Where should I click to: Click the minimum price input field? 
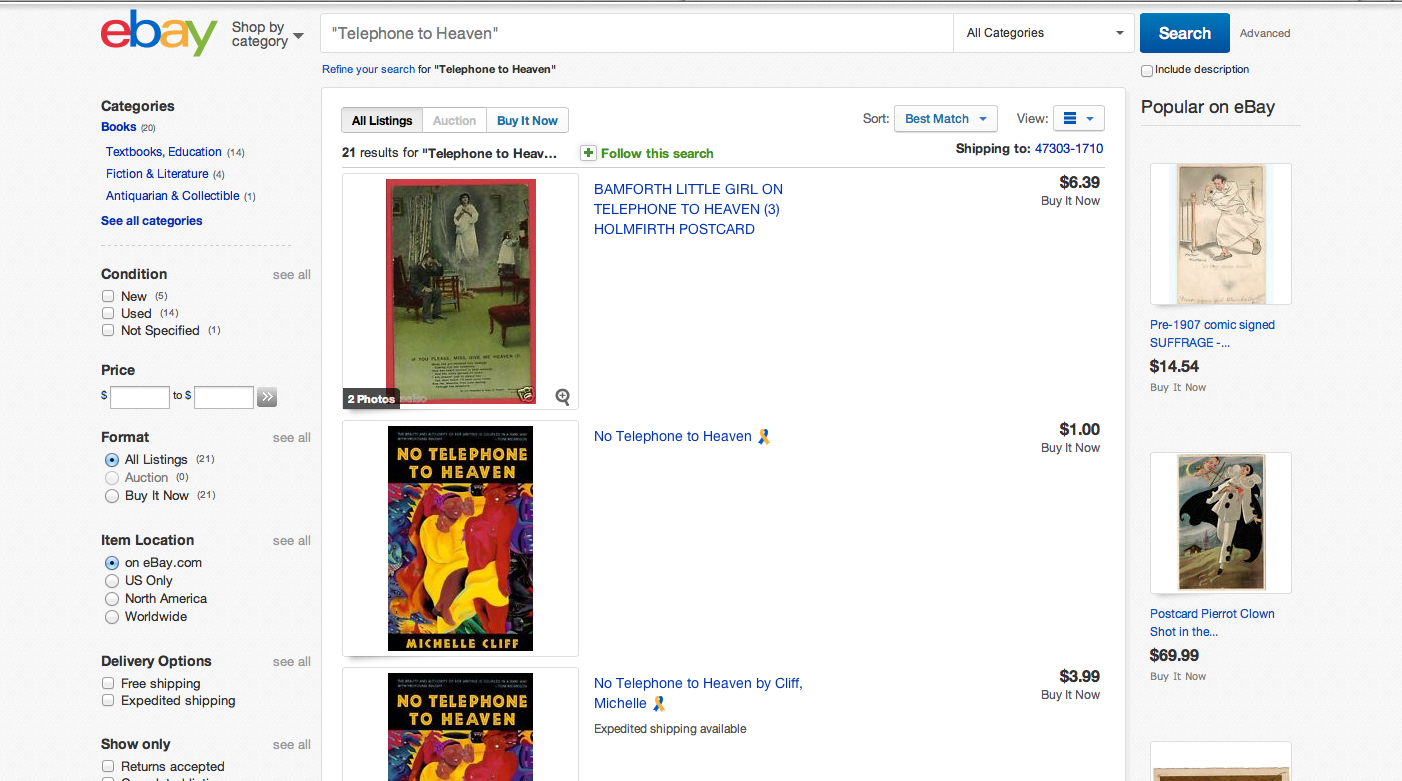tap(140, 397)
